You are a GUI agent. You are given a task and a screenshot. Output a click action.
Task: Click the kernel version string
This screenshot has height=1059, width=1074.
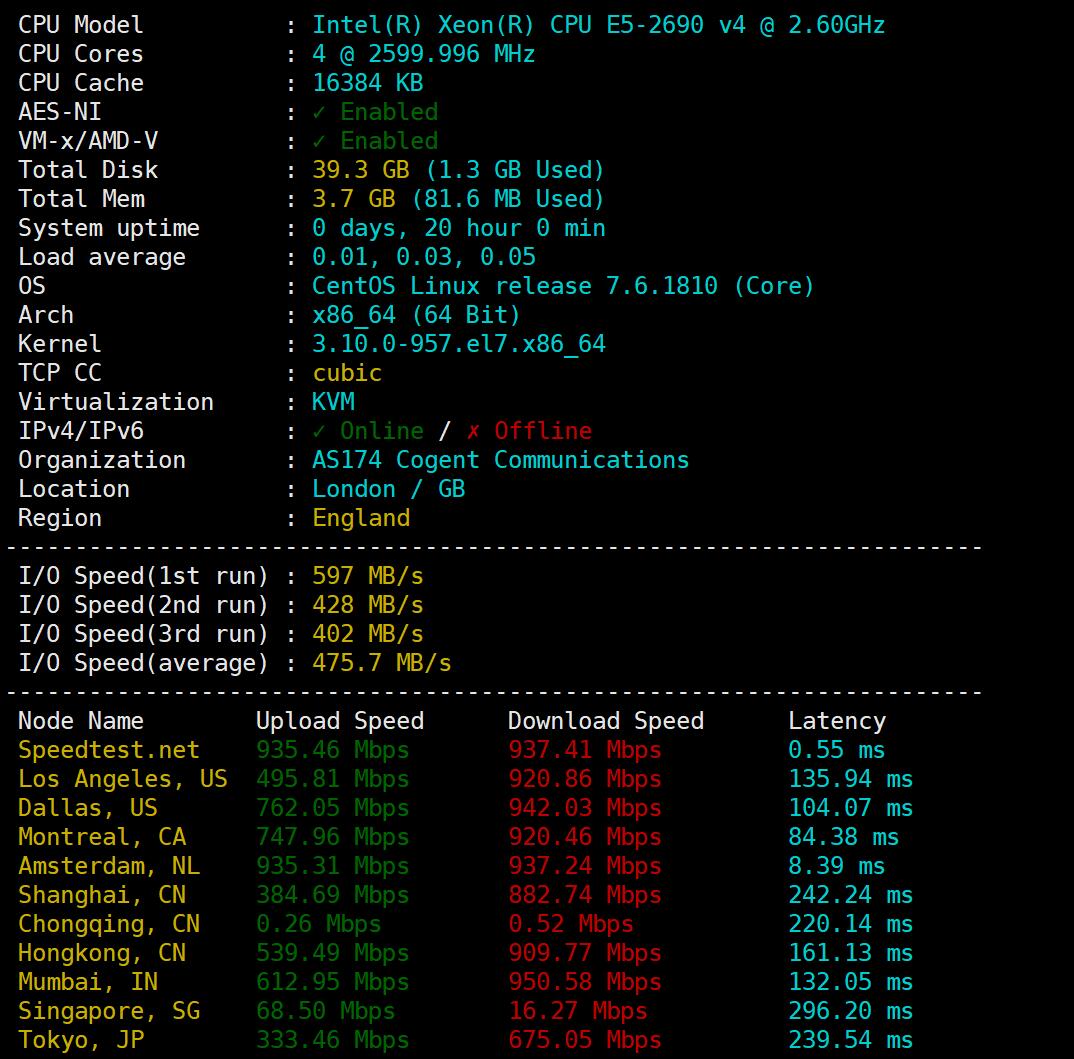pos(458,344)
